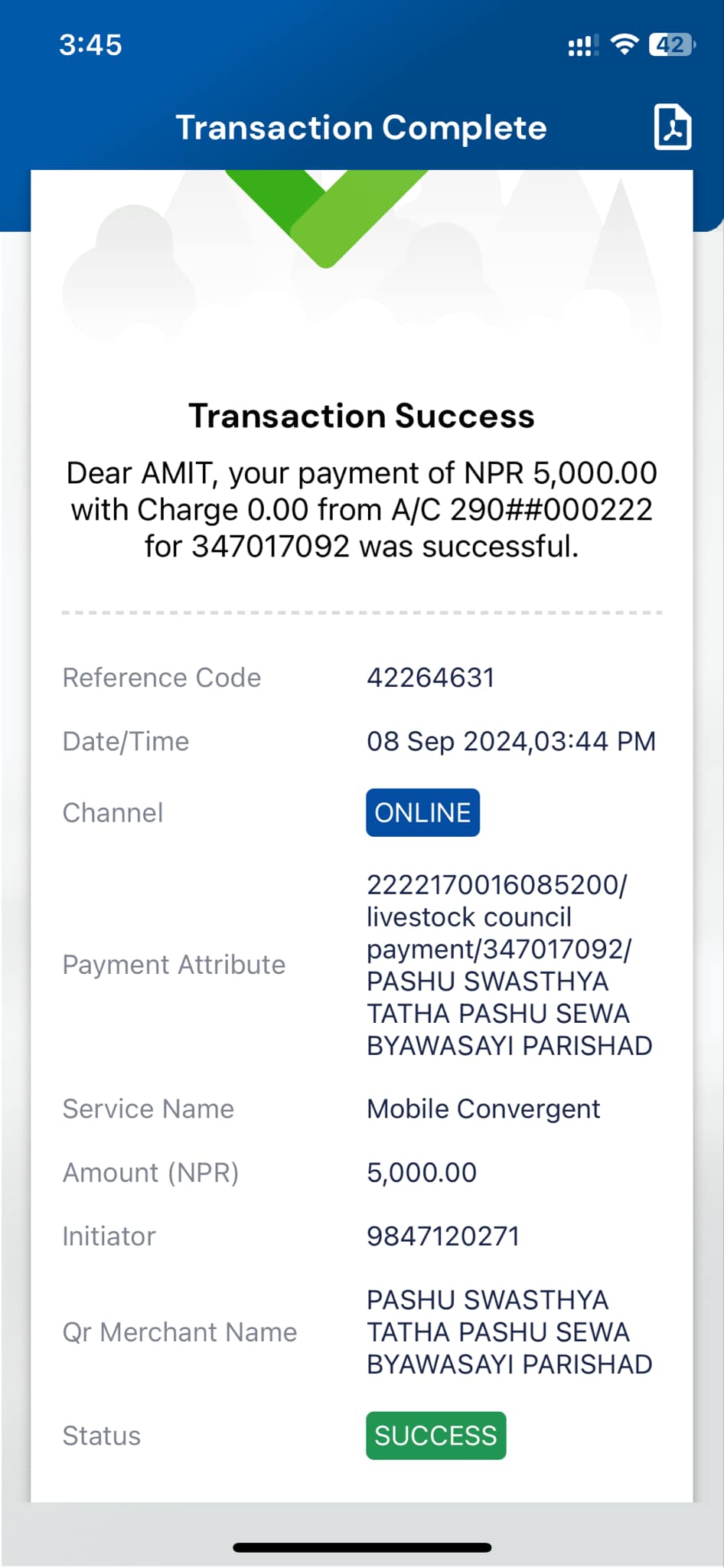Select the Payment Attribute value text
Viewport: 724px width, 1568px height.
[509, 965]
